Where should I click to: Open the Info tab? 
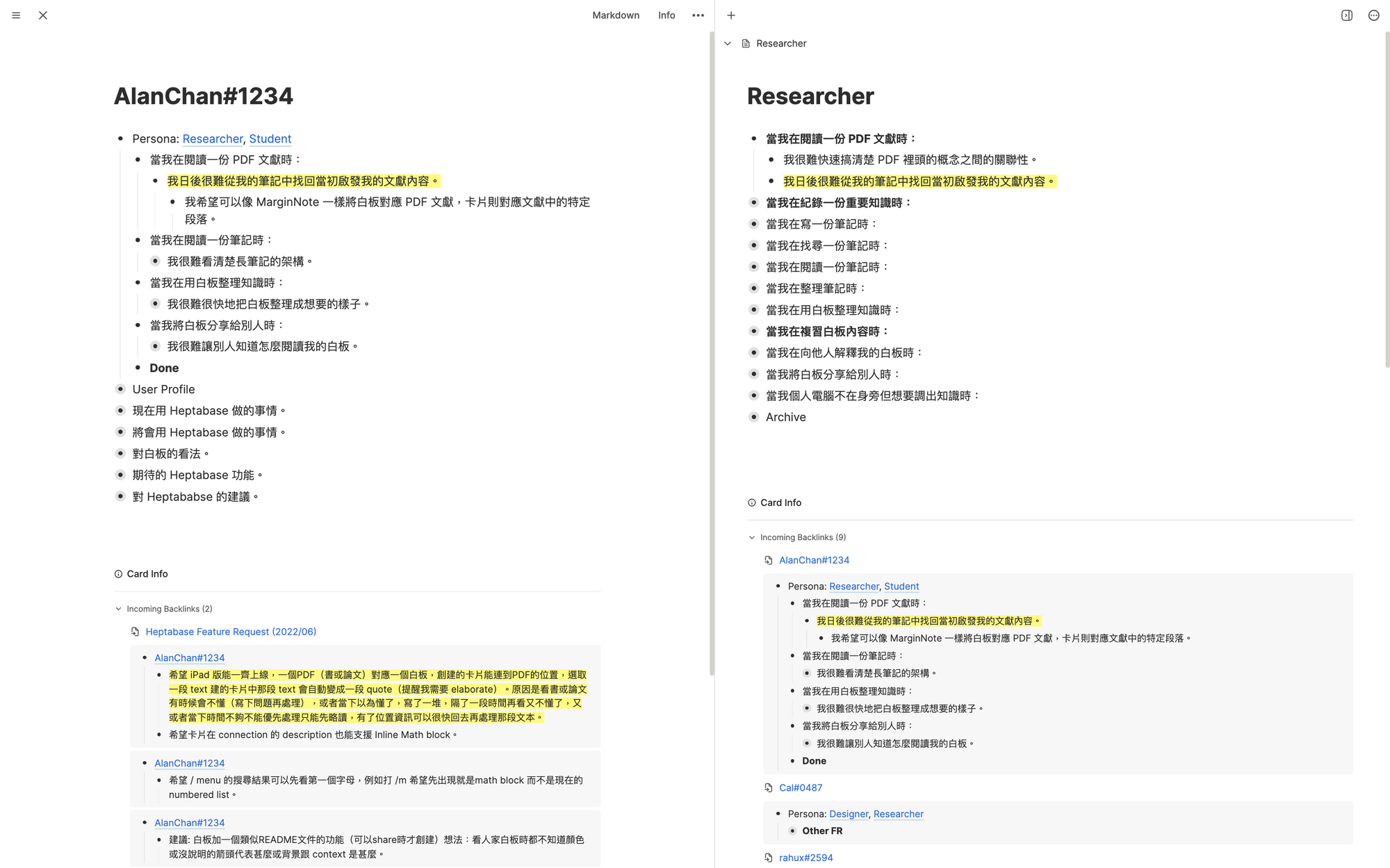666,15
